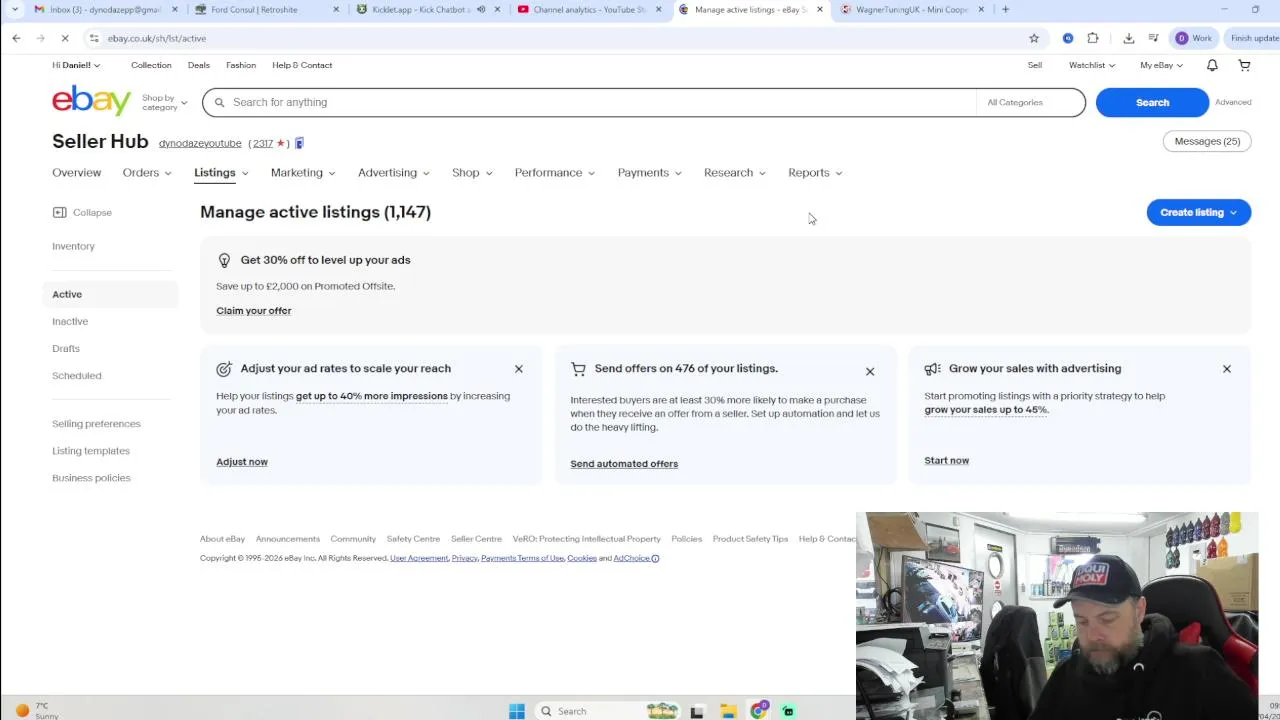Click the dynodazeyoutube seller link
Image resolution: width=1280 pixels, height=720 pixels.
[200, 143]
